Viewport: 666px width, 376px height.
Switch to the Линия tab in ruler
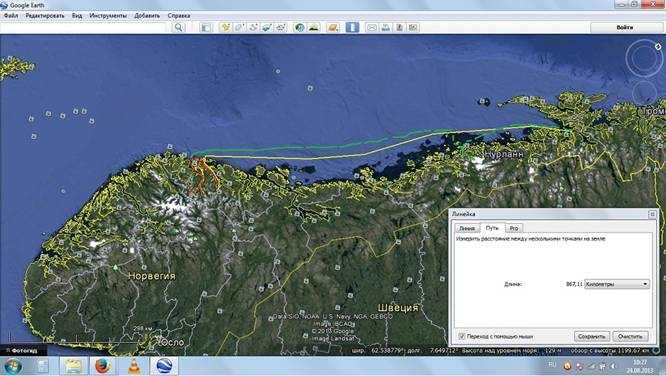pos(467,228)
